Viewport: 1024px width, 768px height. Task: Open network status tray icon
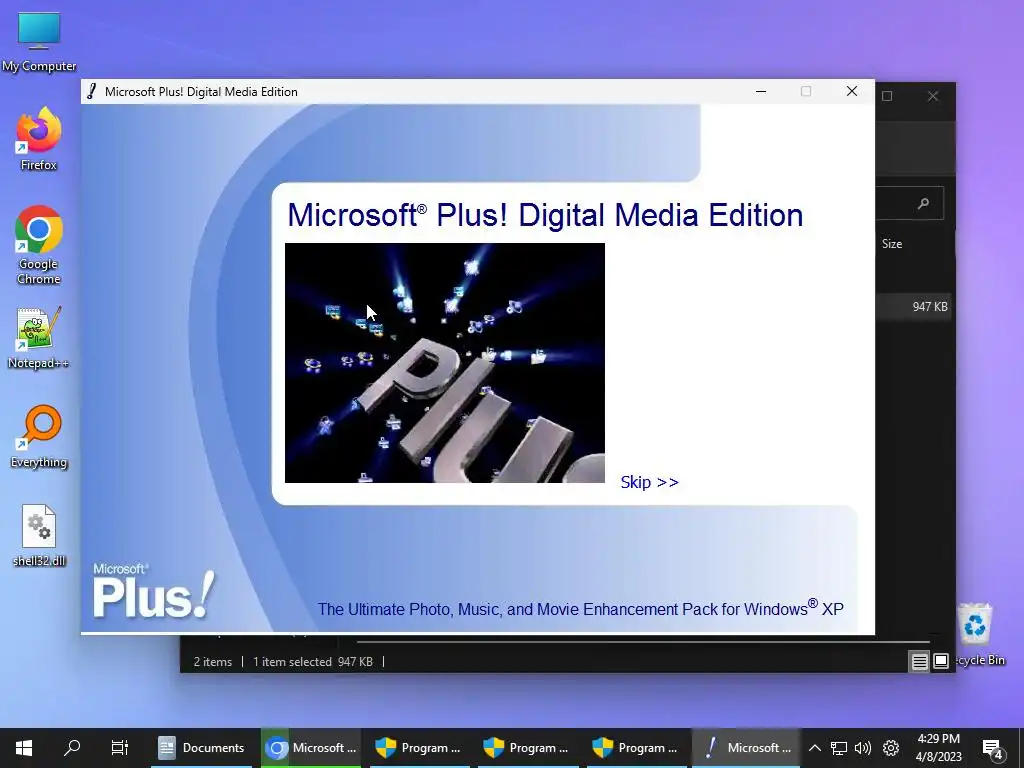pos(839,748)
